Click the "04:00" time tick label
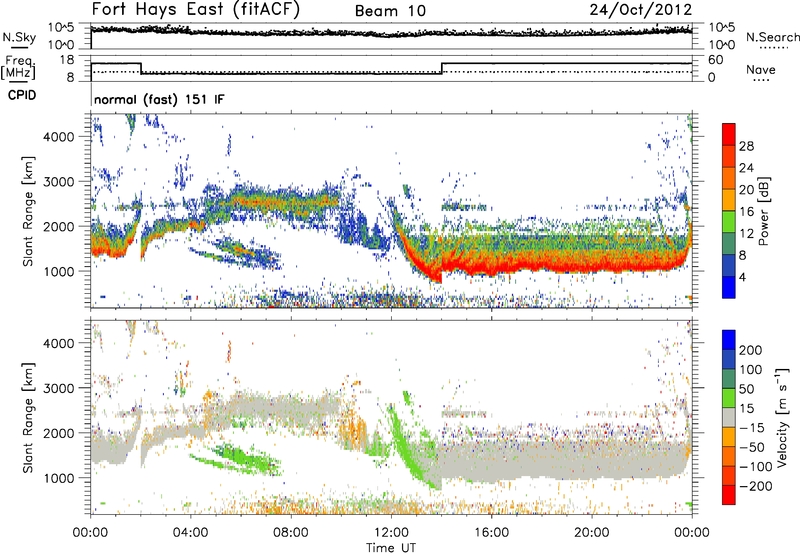This screenshot has height=554, width=800. 190,533
